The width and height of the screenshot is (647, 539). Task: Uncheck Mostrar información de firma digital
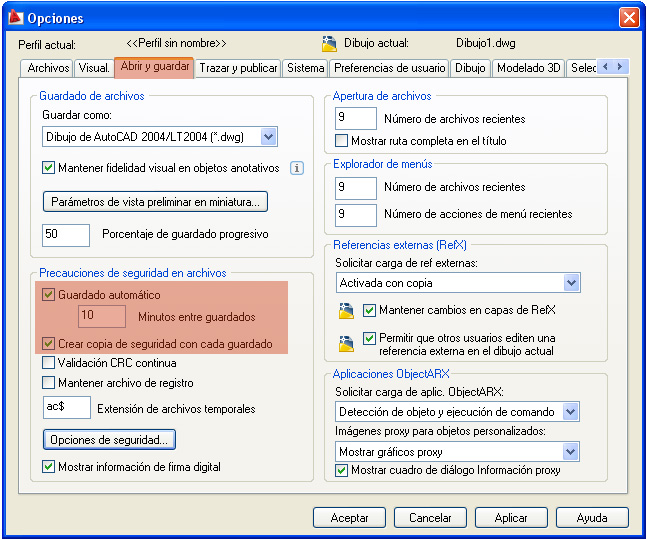click(x=48, y=467)
